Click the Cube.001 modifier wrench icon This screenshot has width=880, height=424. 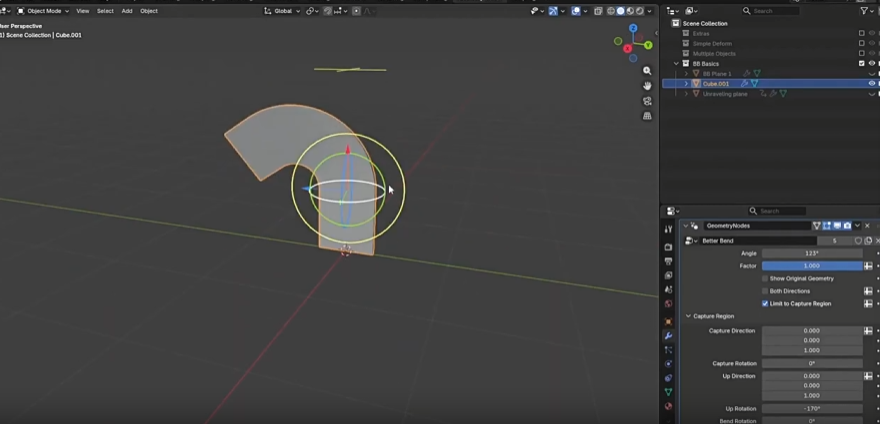(x=744, y=84)
